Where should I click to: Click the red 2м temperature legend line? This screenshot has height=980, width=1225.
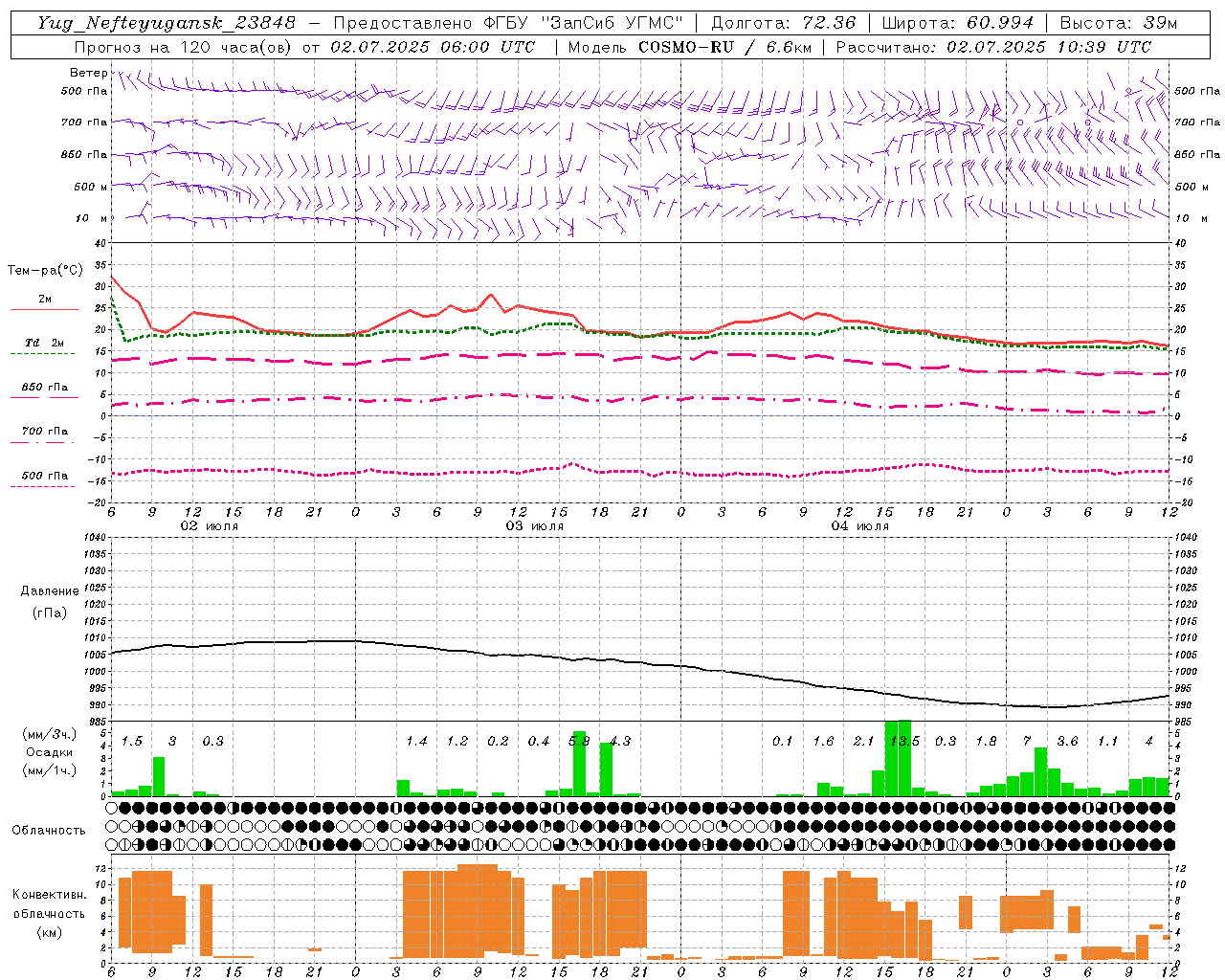click(44, 309)
